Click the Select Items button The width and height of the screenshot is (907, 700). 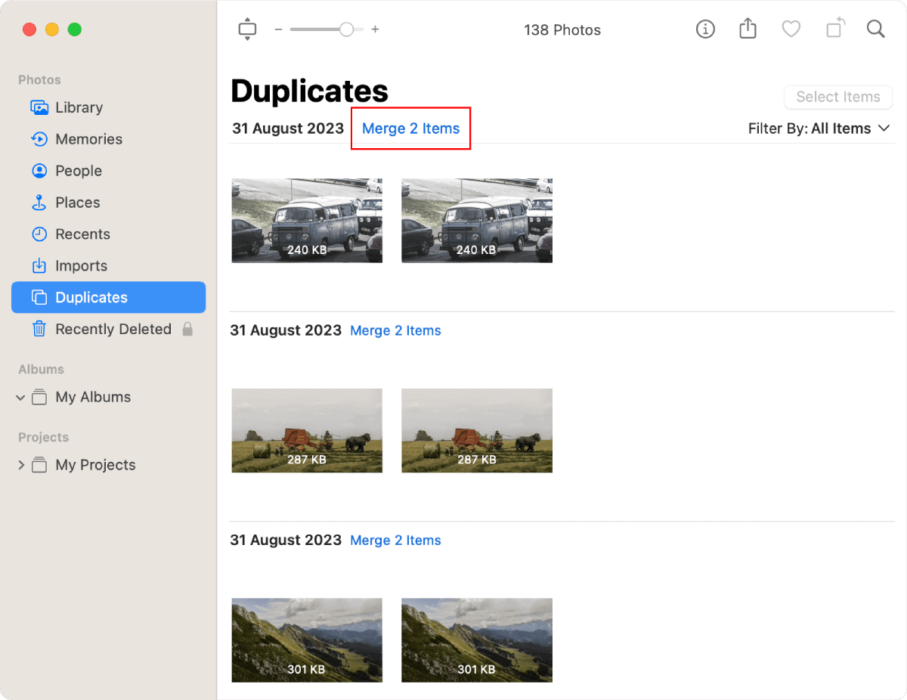pyautogui.click(x=838, y=97)
